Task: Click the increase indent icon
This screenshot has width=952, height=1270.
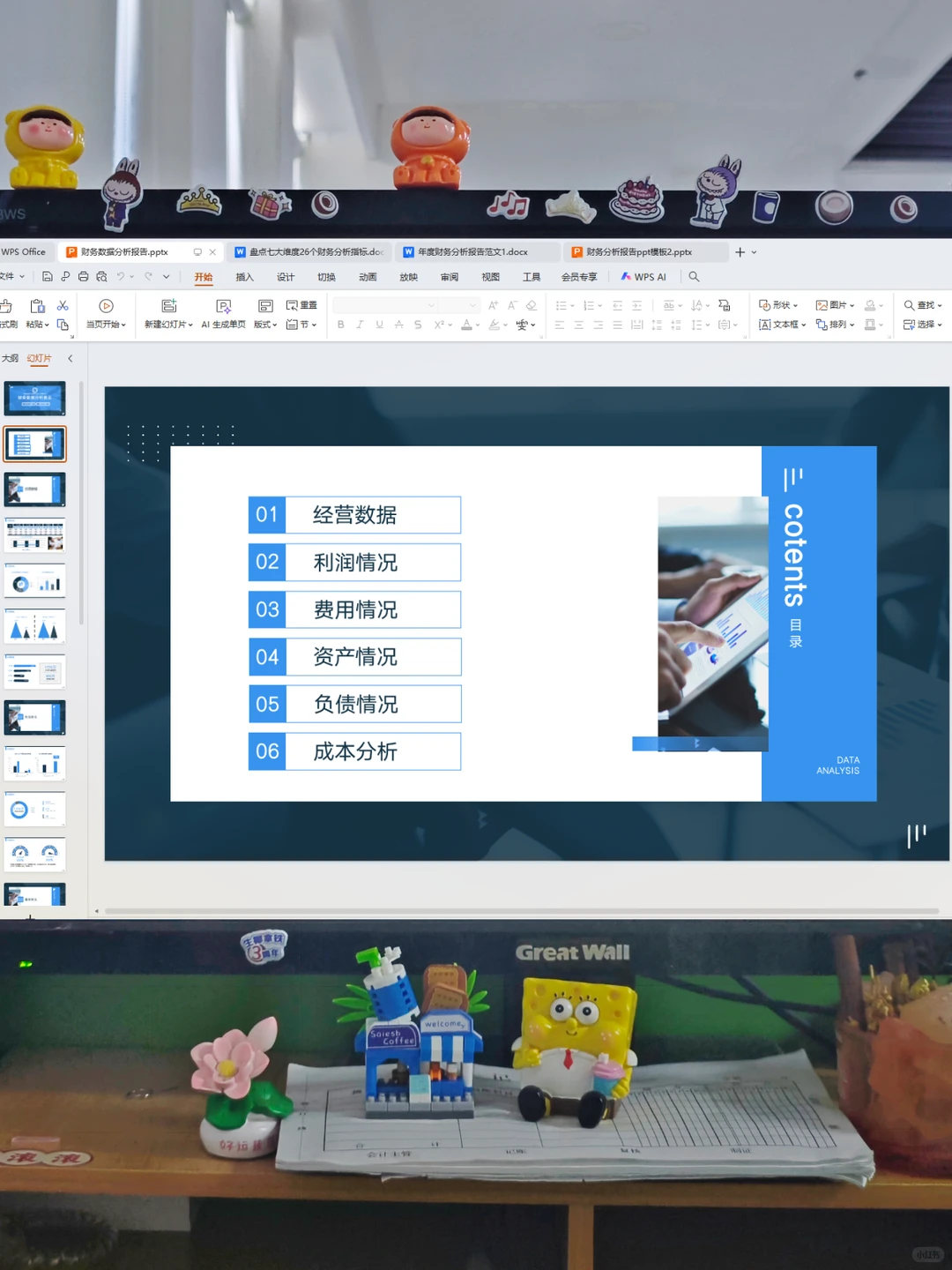Action: (636, 305)
